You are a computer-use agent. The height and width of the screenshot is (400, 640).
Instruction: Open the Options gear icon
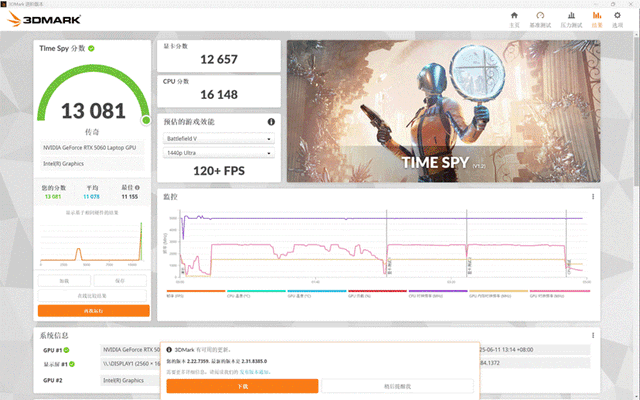click(617, 16)
